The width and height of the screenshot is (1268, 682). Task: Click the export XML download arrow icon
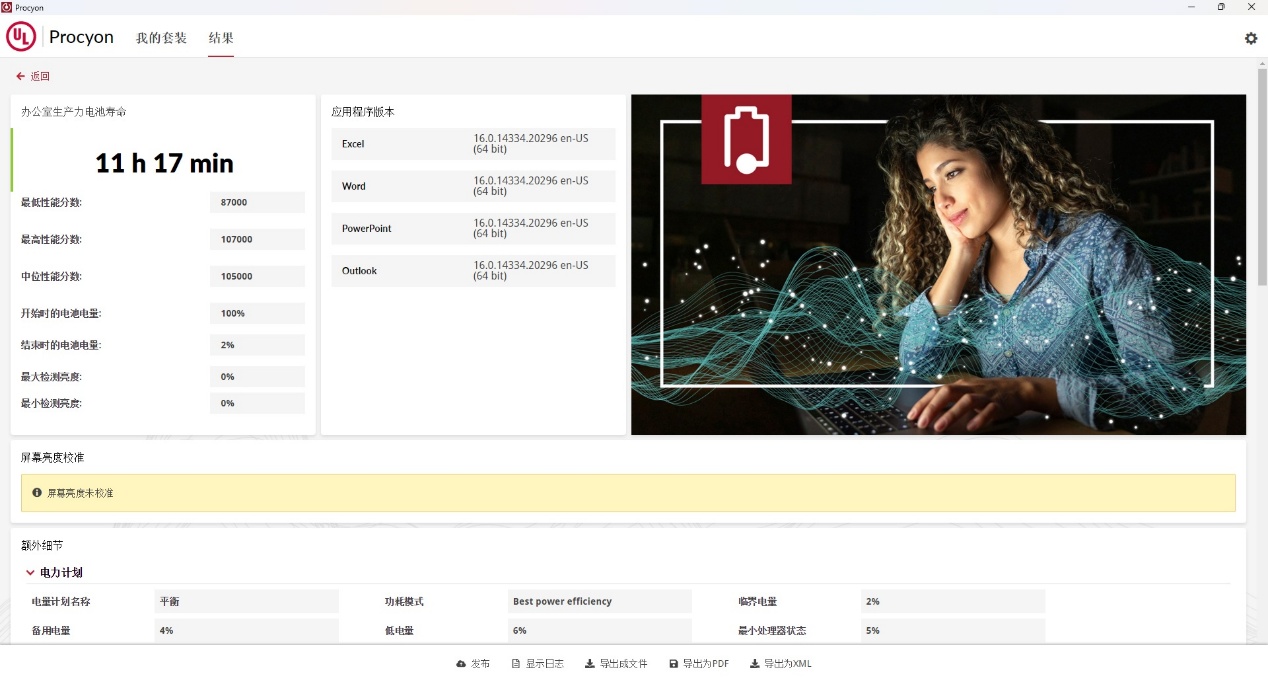click(757, 663)
